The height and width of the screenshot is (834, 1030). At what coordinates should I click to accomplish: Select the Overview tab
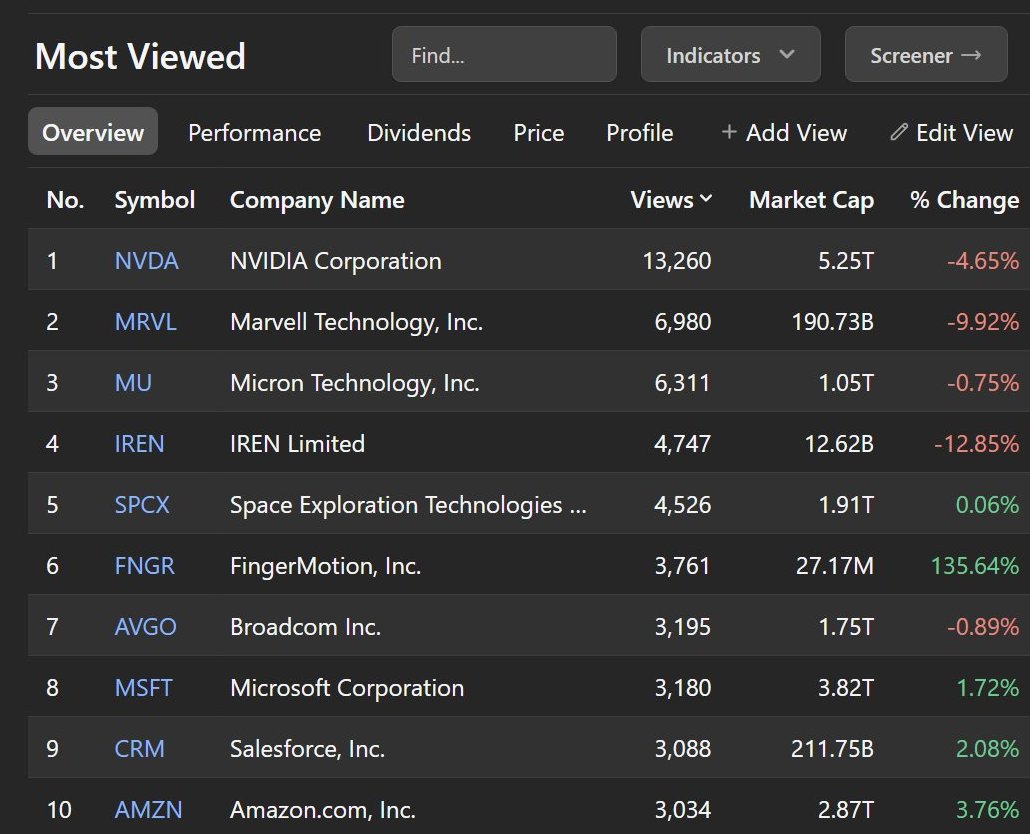[93, 132]
